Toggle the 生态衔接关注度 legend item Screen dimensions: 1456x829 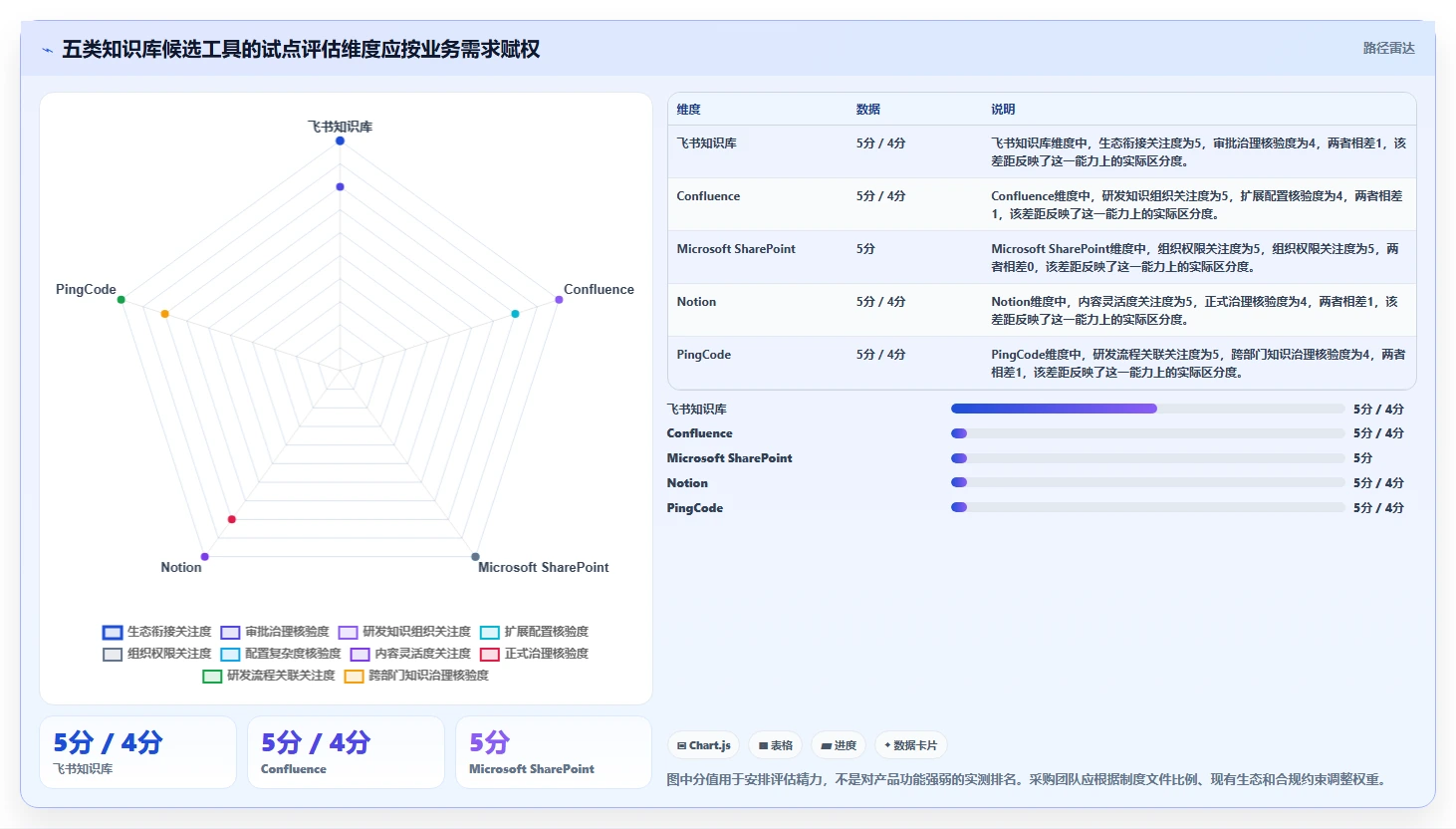click(157, 632)
